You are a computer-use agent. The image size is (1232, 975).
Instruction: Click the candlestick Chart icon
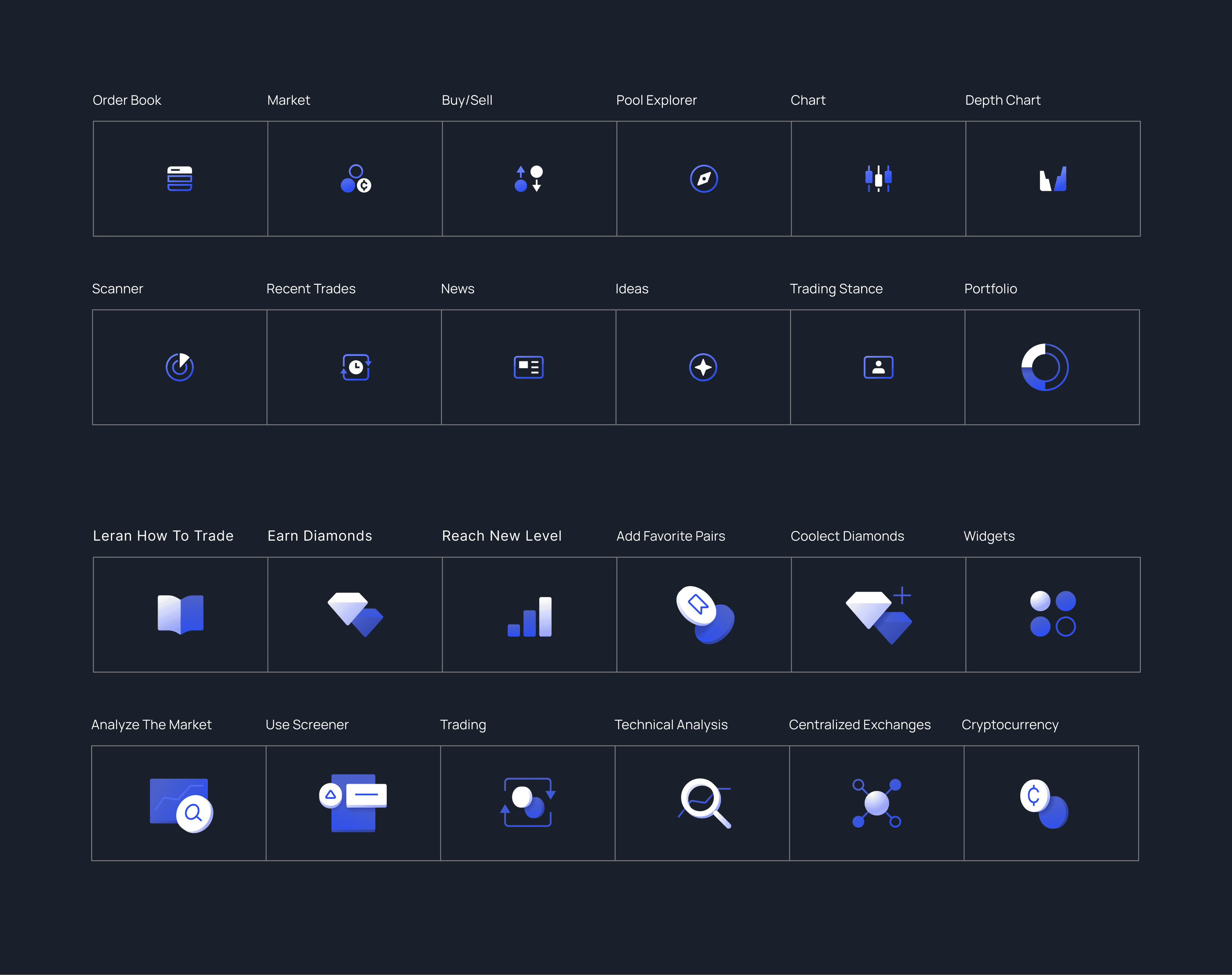coord(878,179)
